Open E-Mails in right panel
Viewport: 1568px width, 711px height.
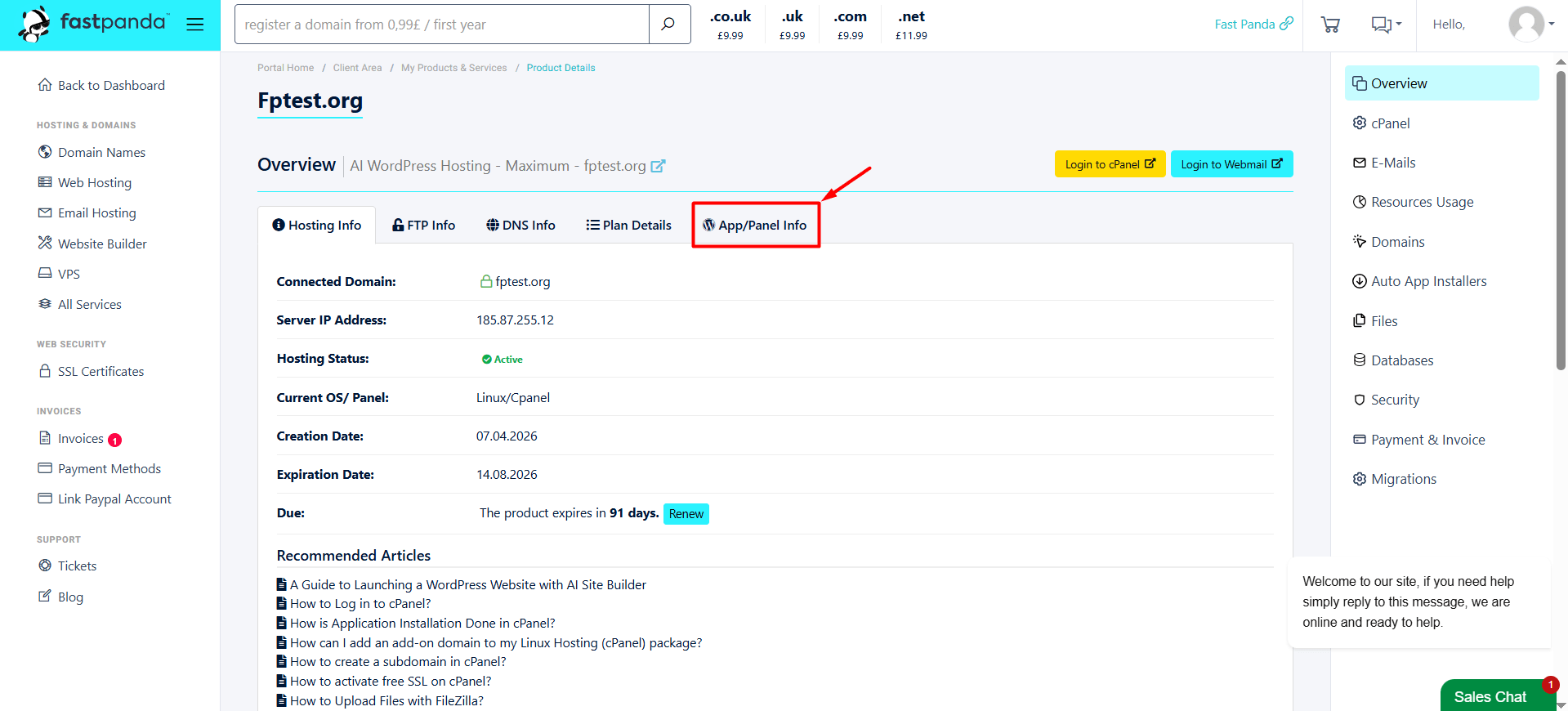1384,163
